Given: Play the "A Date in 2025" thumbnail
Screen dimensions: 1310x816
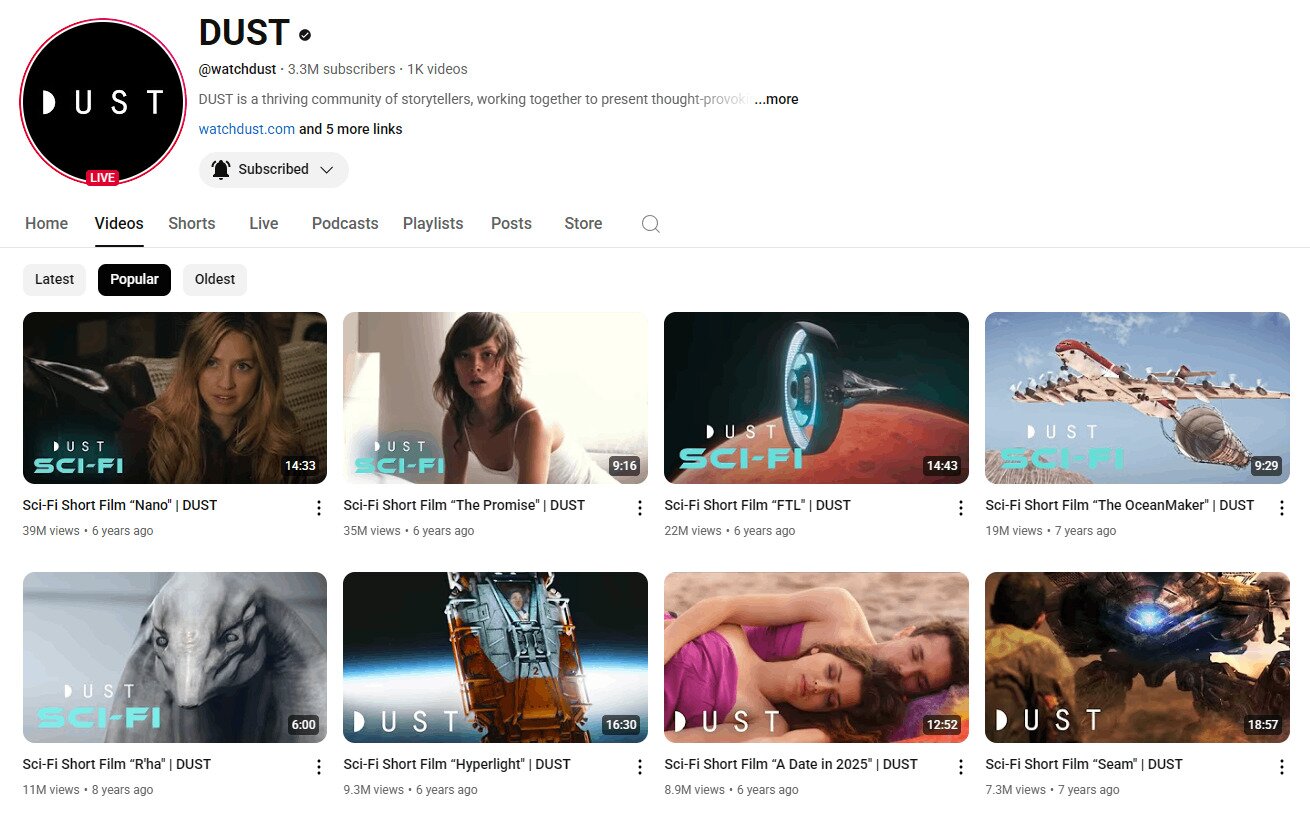Looking at the screenshot, I should 816,657.
